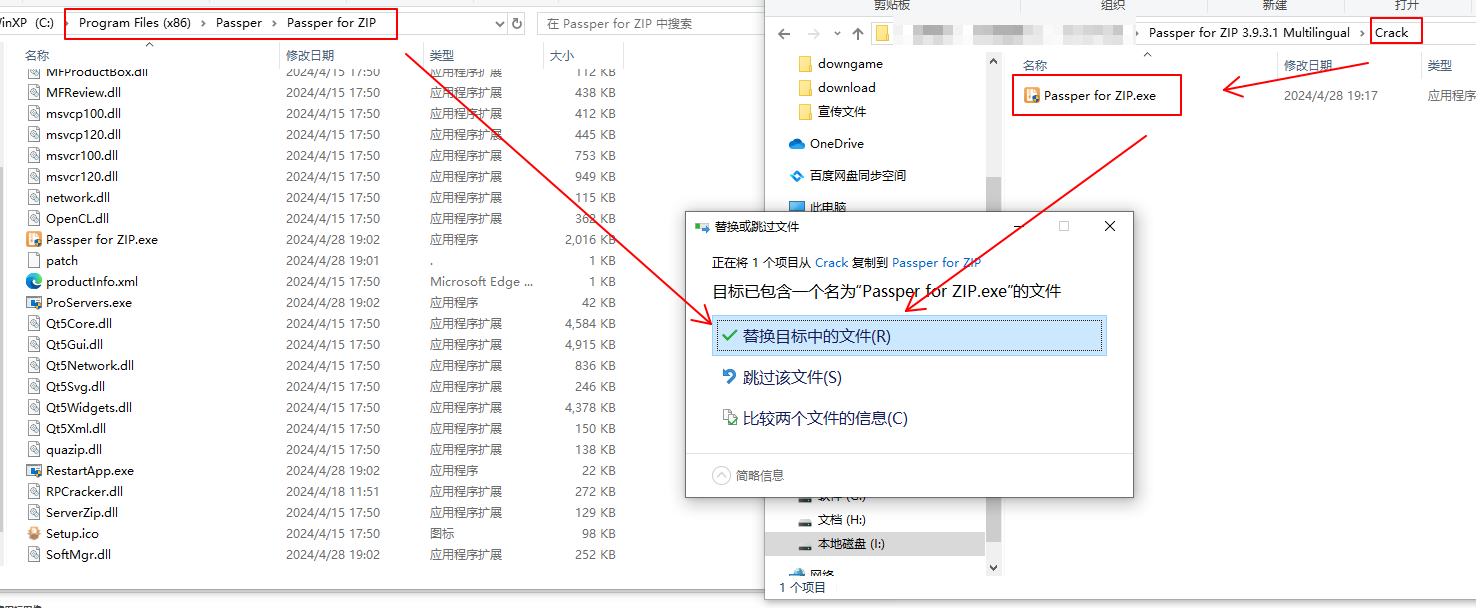Sort left file list by 大小 column
The width and height of the screenshot is (1476, 608).
pyautogui.click(x=562, y=55)
